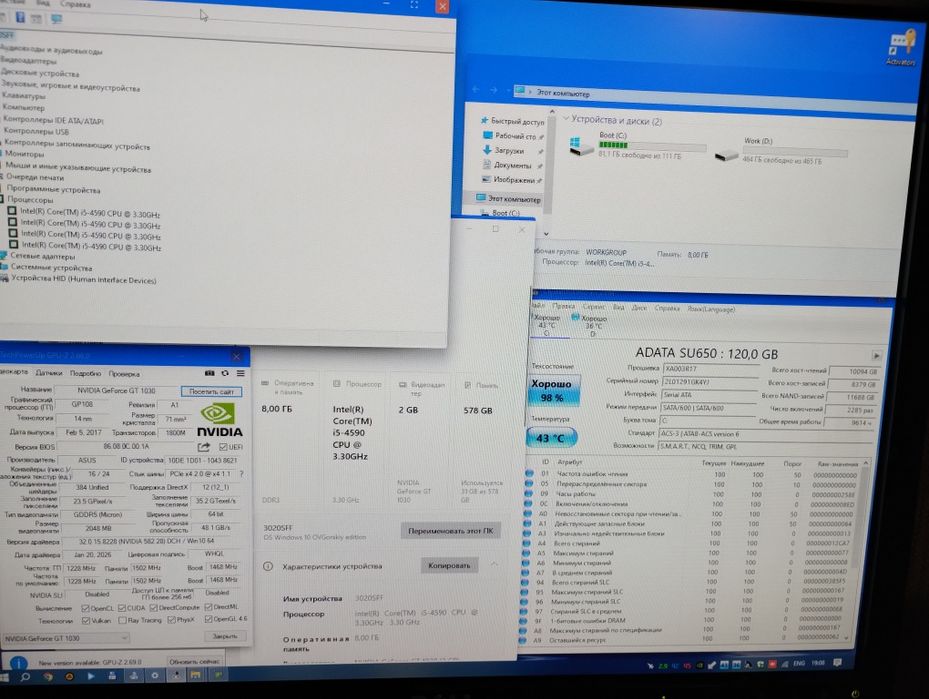This screenshot has height=699, width=929.
Task: Click the Закрыть button in GPU-Z
Action: click(x=225, y=636)
